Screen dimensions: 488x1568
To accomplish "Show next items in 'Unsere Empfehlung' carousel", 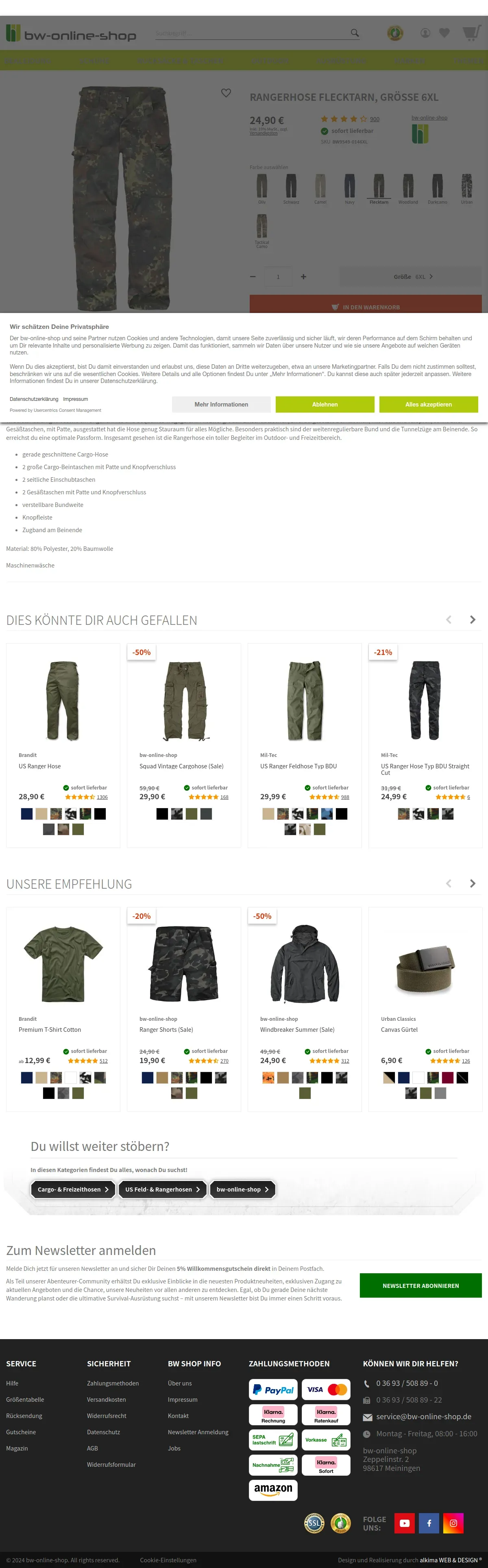I will [472, 883].
